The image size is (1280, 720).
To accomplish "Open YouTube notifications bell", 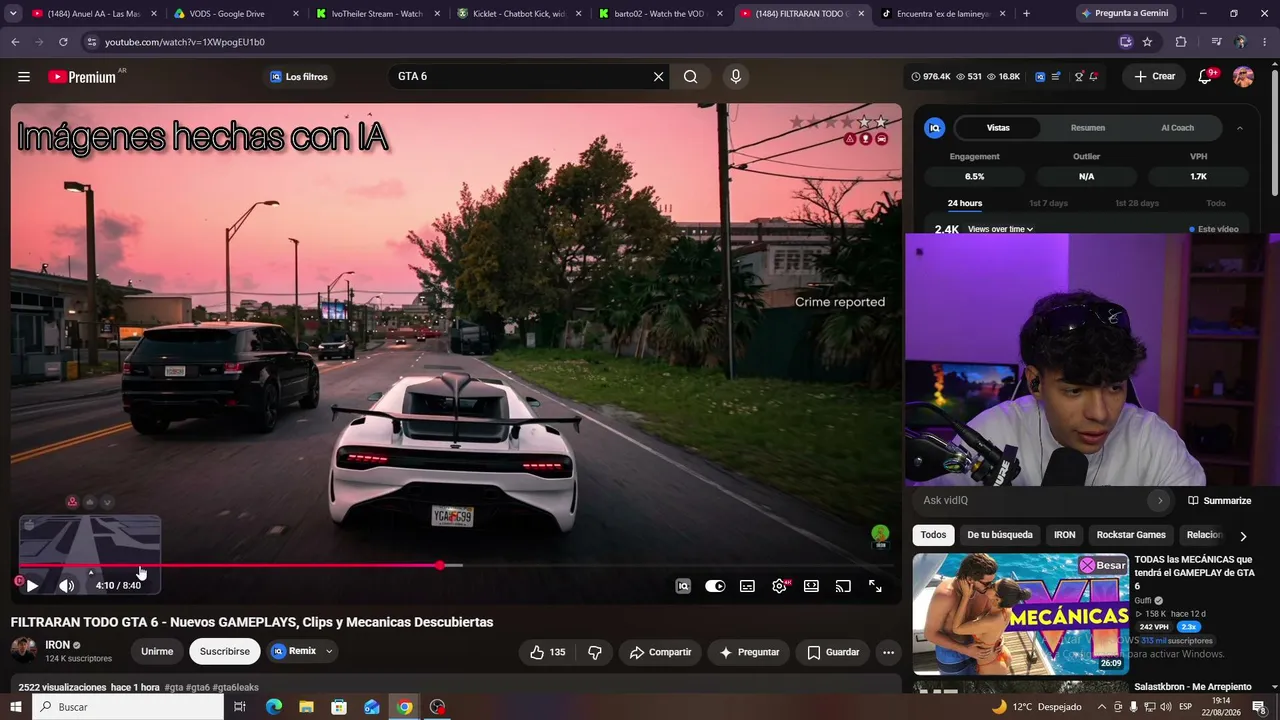I will coord(1206,77).
